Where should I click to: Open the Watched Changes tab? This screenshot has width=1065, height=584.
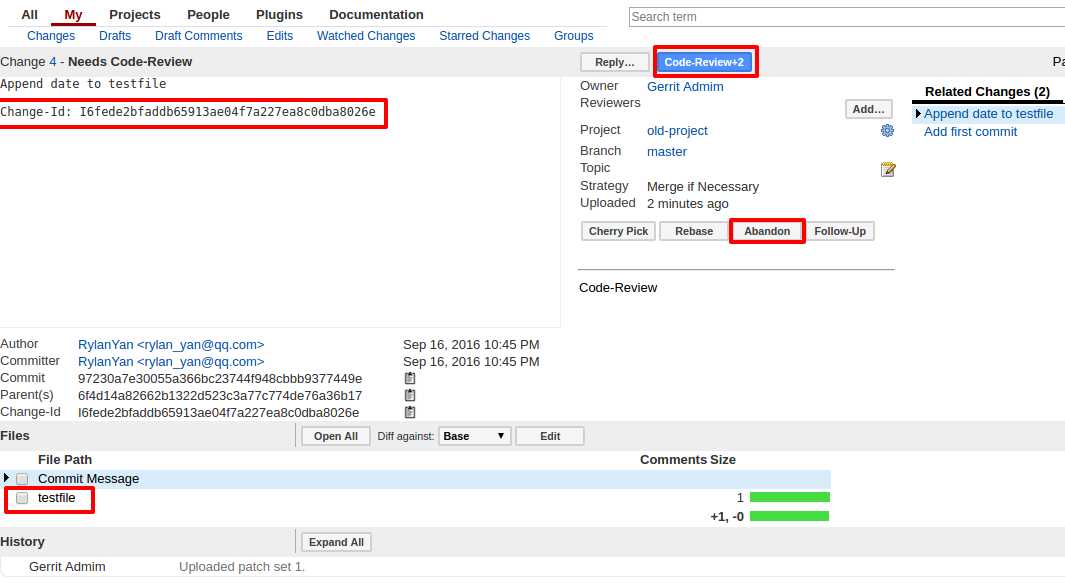click(x=366, y=35)
